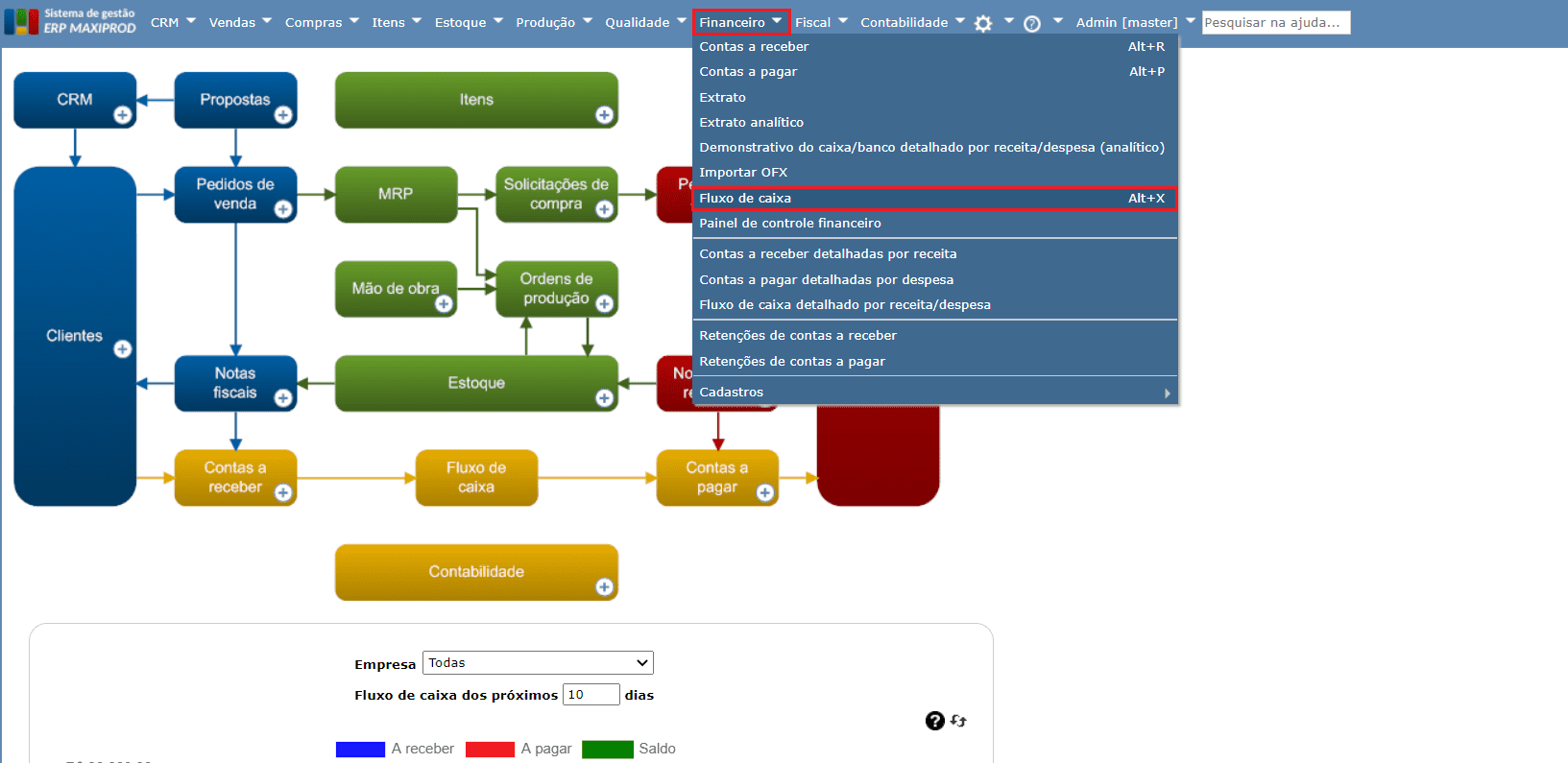The height and width of the screenshot is (763, 1568).
Task: Click the plus icon on Itens box
Action: pyautogui.click(x=604, y=115)
